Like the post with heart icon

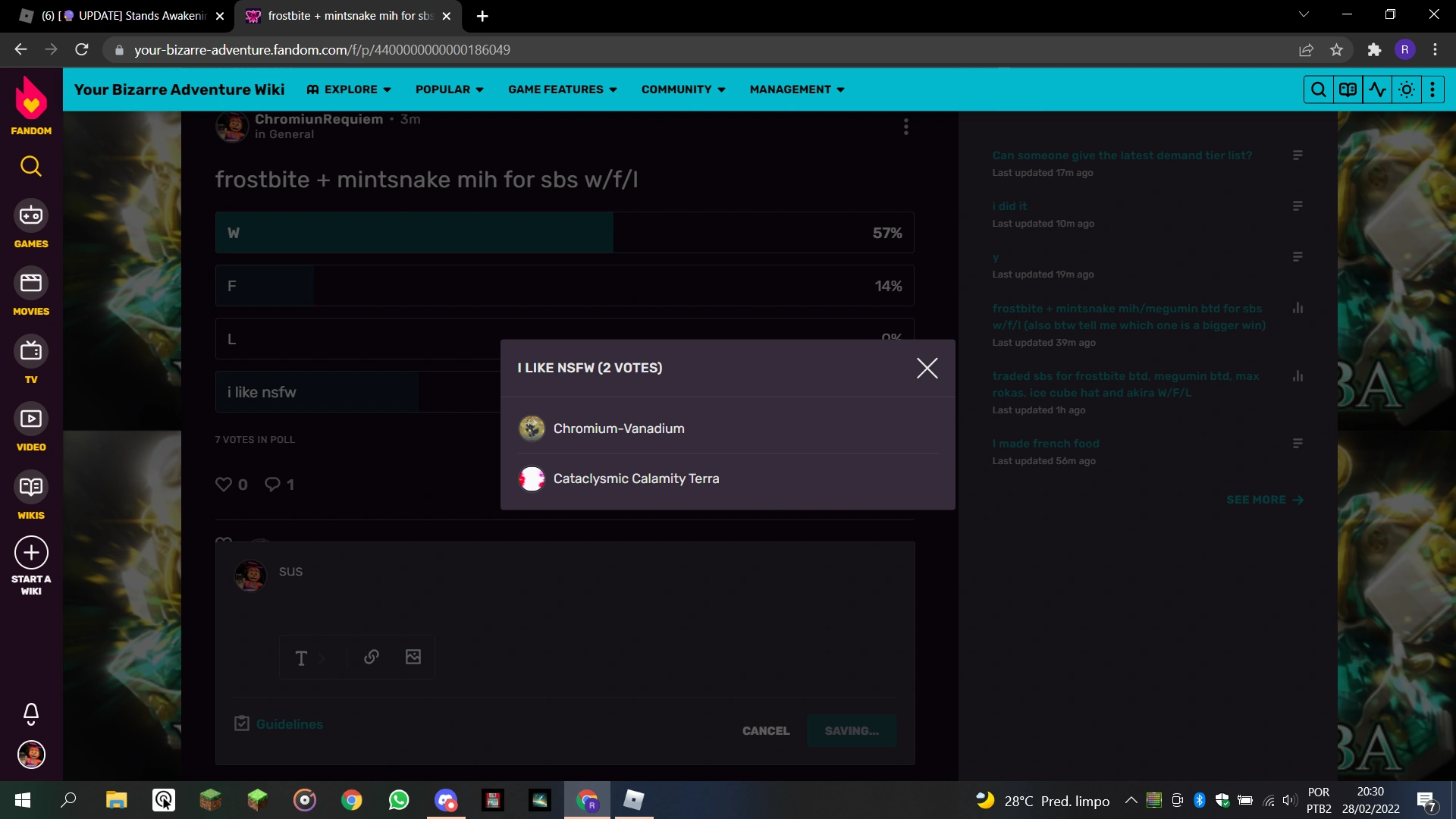pos(224,484)
